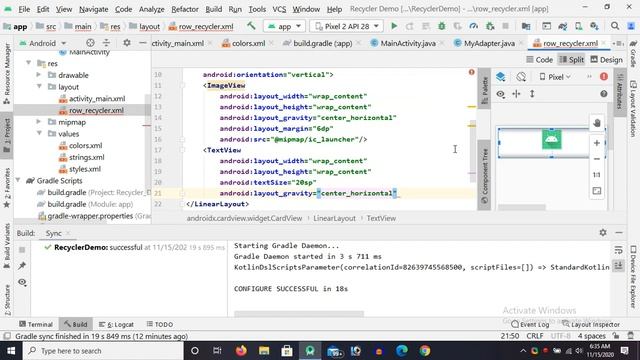The height and width of the screenshot is (360, 640).
Task: Open the search everywhere magnifier
Action: pos(615,26)
